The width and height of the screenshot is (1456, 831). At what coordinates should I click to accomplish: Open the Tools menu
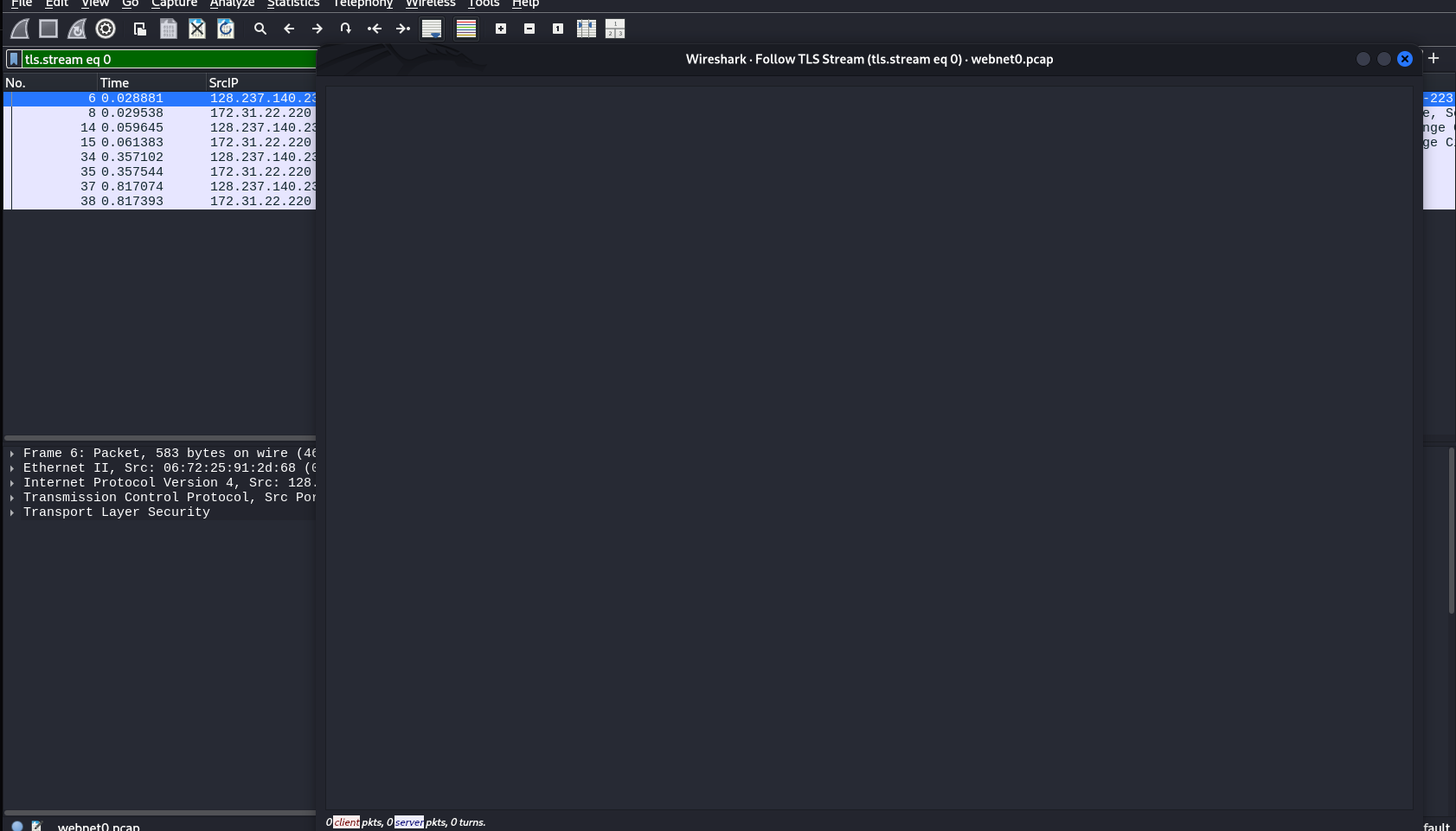point(484,3)
